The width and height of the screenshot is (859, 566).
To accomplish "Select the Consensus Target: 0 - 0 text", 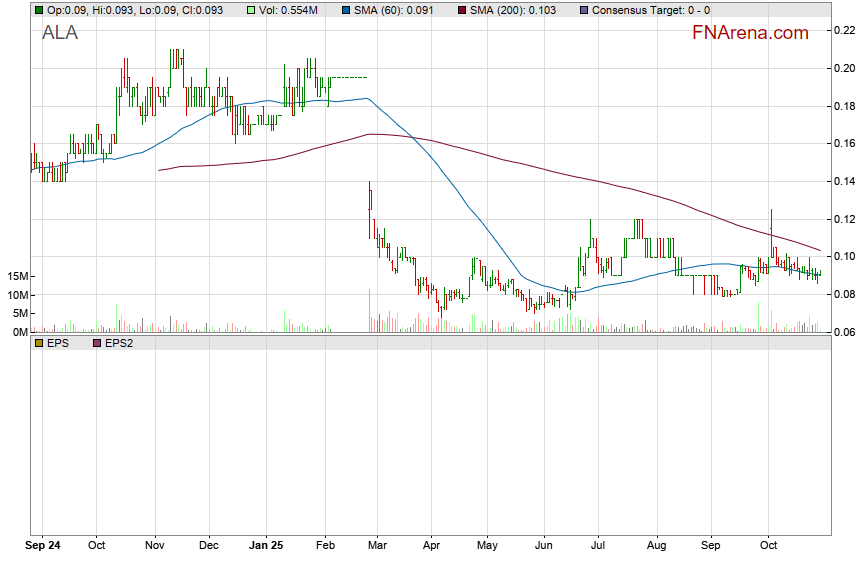I will [x=651, y=10].
